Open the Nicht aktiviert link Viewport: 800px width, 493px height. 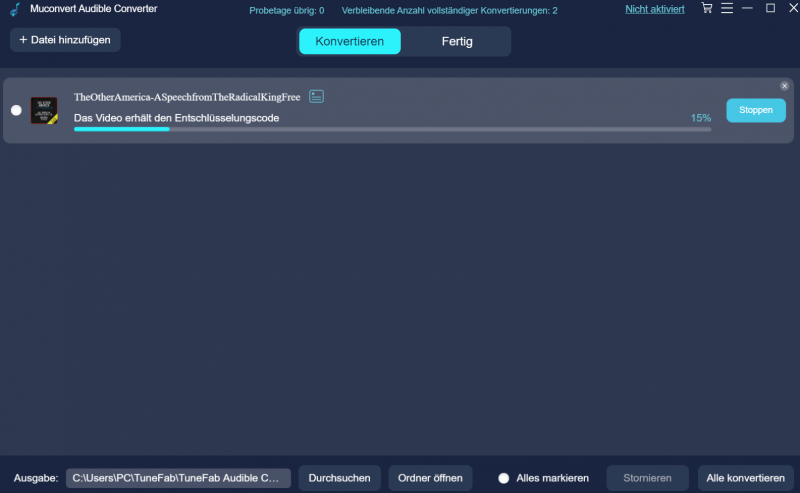(655, 9)
